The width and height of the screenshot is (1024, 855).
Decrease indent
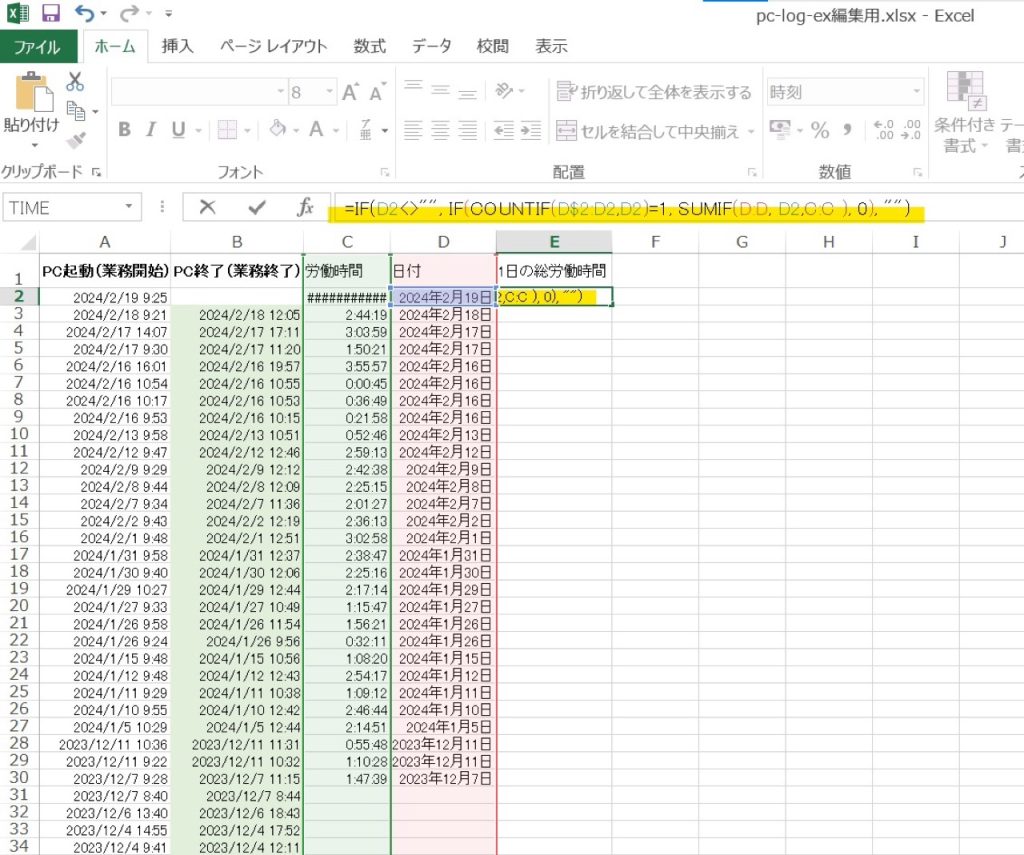pyautogui.click(x=504, y=131)
